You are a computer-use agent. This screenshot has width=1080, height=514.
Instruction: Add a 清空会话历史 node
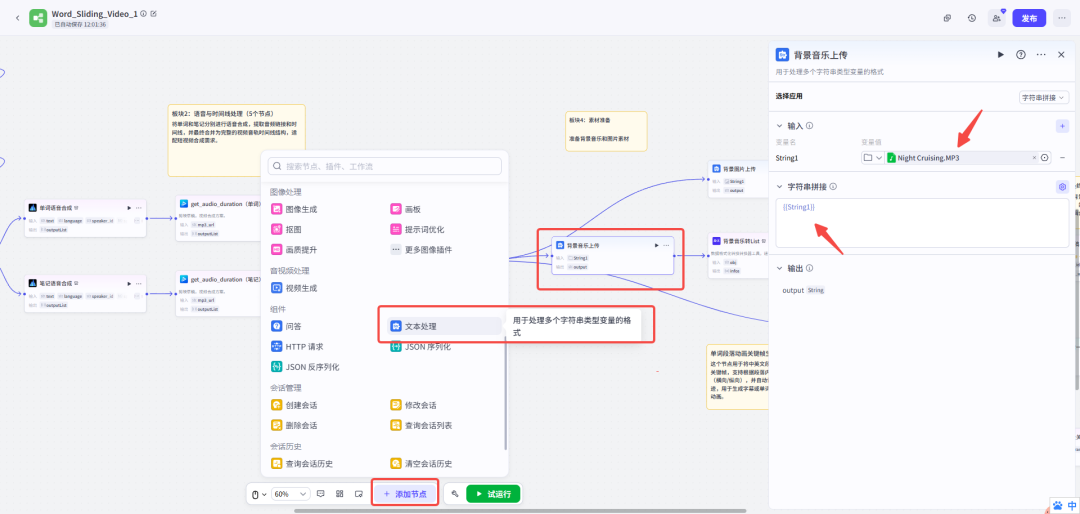pos(422,464)
